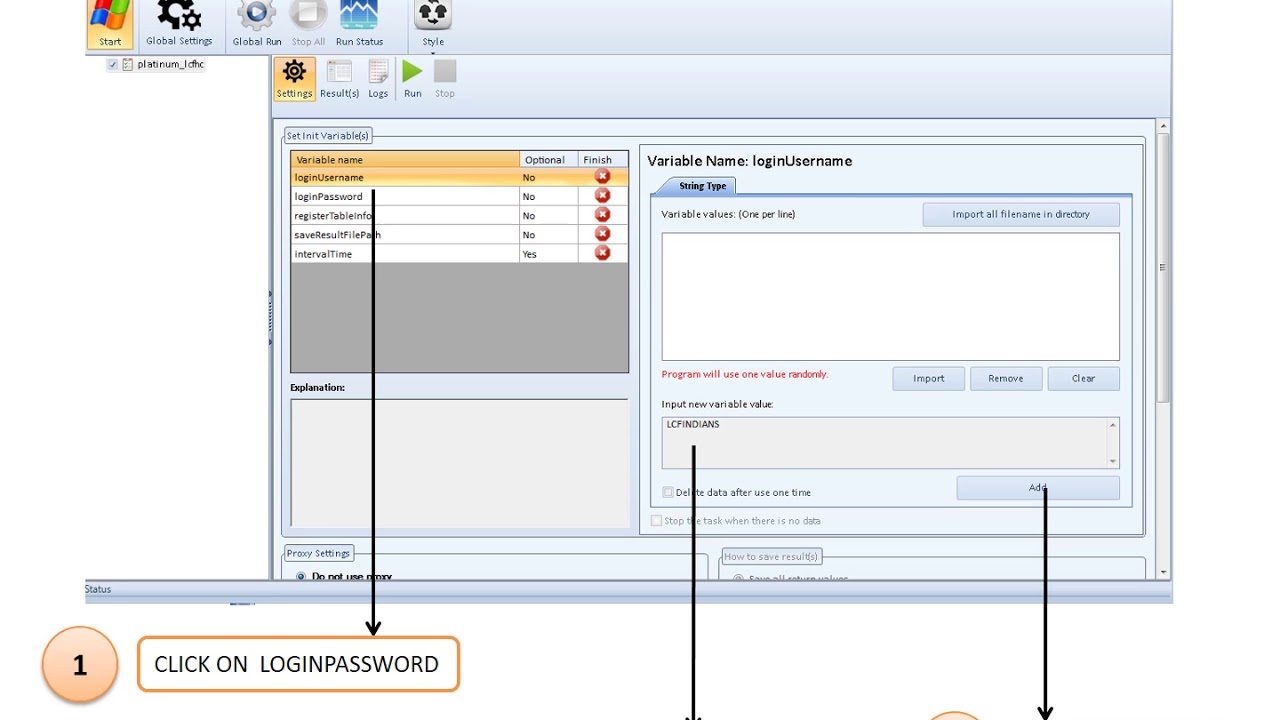Click the script icon beside platinum_lcfhc
The image size is (1280, 720).
point(127,64)
